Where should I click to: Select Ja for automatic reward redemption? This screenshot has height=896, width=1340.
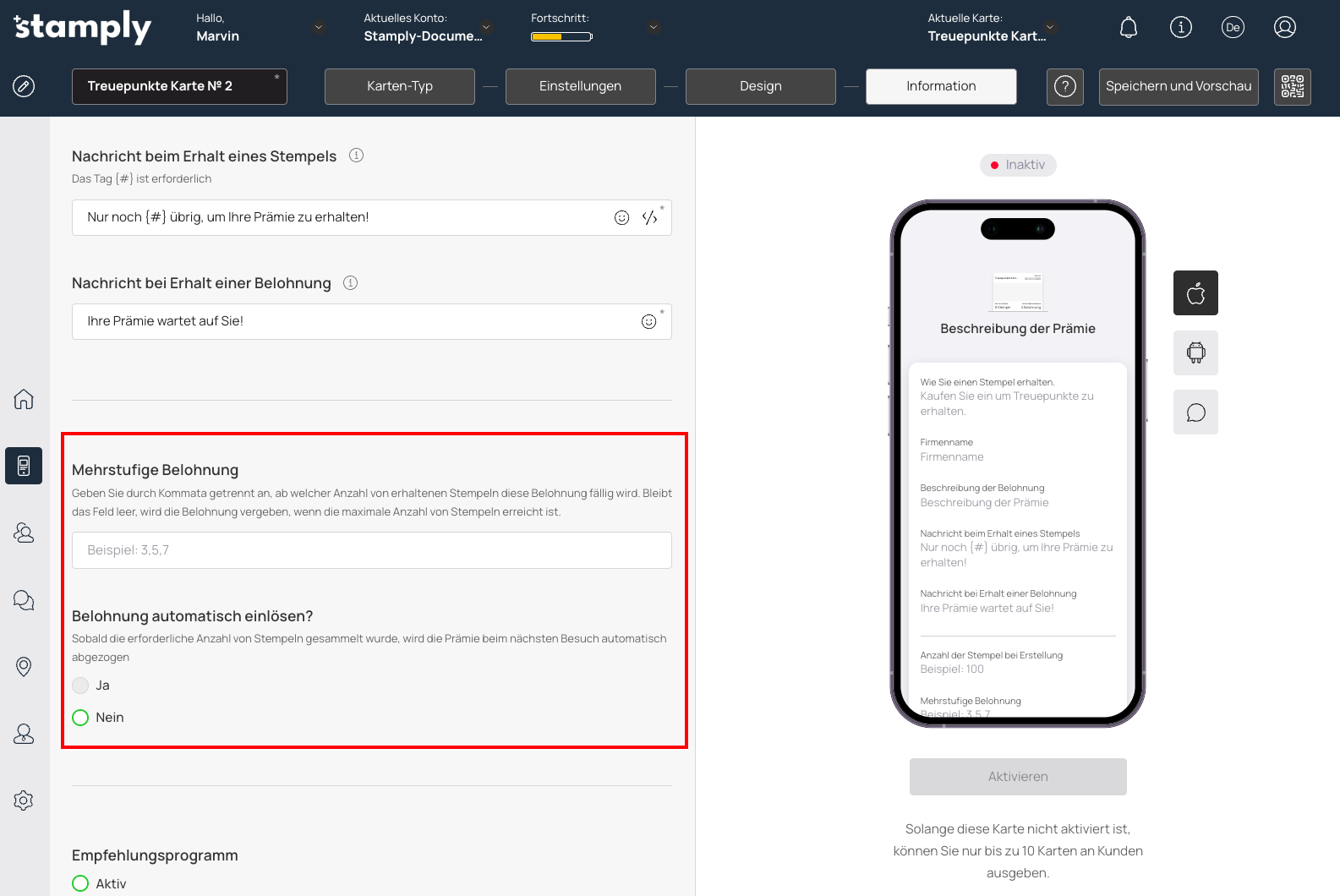pyautogui.click(x=80, y=686)
